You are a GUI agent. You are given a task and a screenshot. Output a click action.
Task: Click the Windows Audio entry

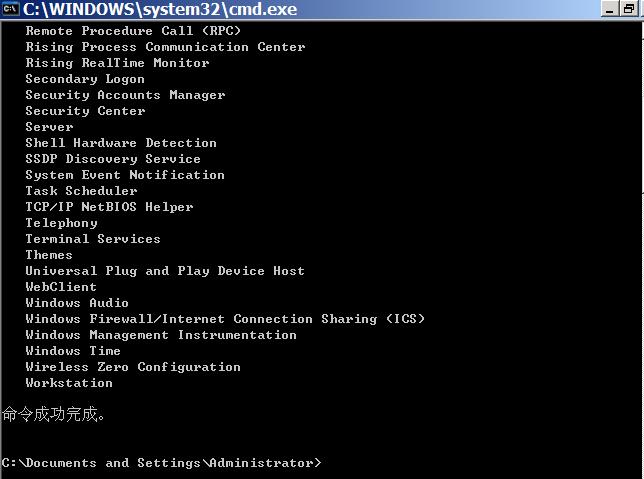tap(77, 303)
